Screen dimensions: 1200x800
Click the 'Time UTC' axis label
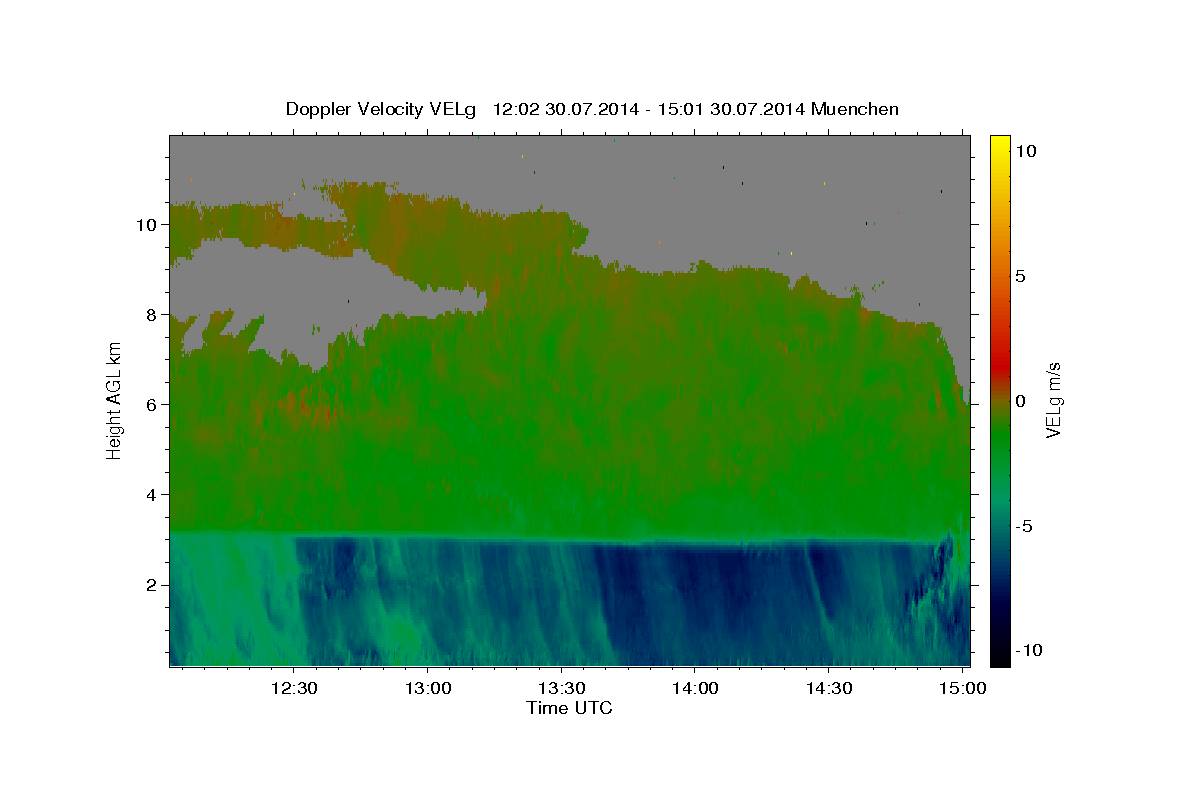point(569,708)
